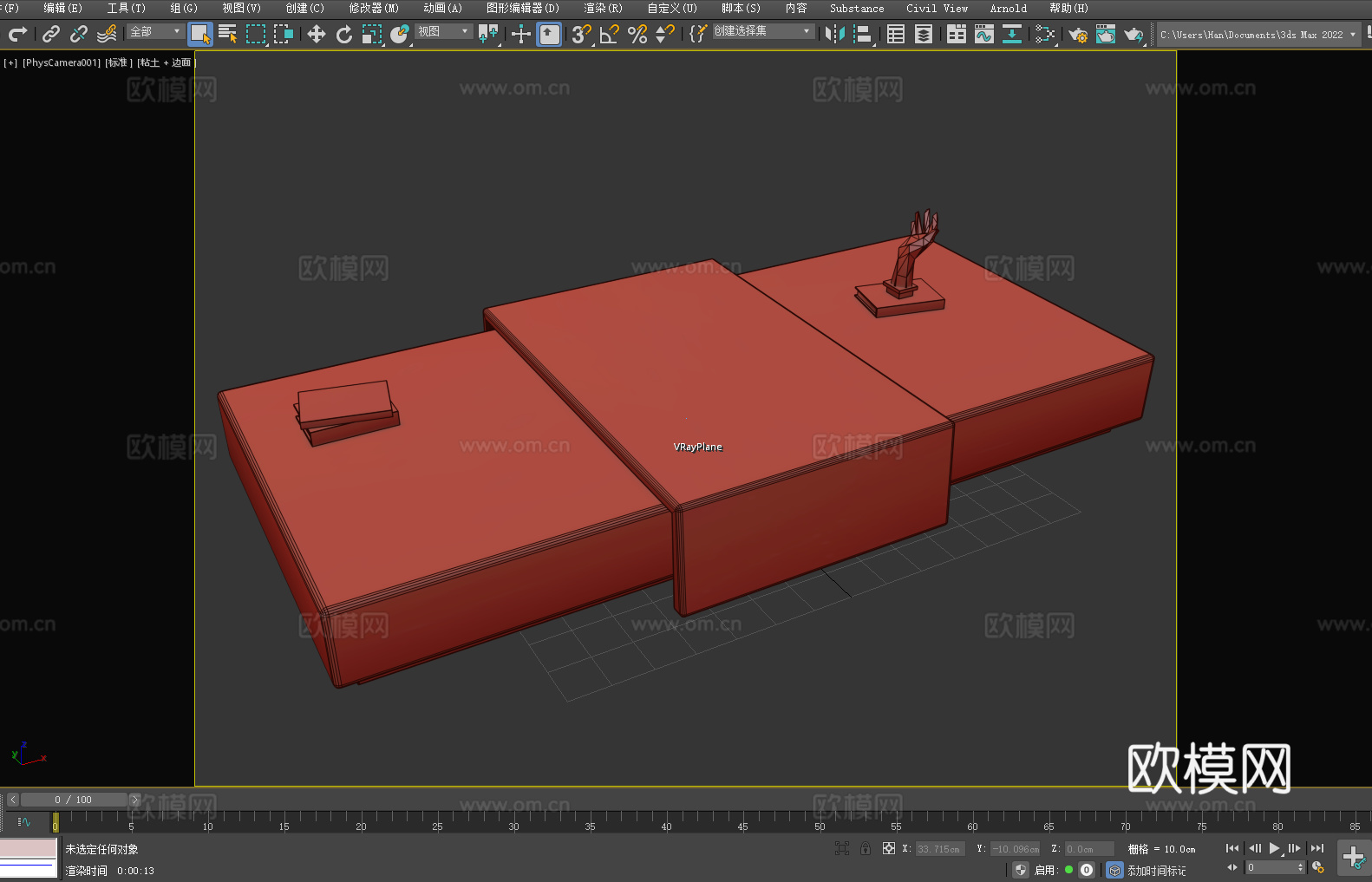Screen dimensions: 1372x882
Task: Open the 创建选择集 dropdown
Action: (x=763, y=31)
